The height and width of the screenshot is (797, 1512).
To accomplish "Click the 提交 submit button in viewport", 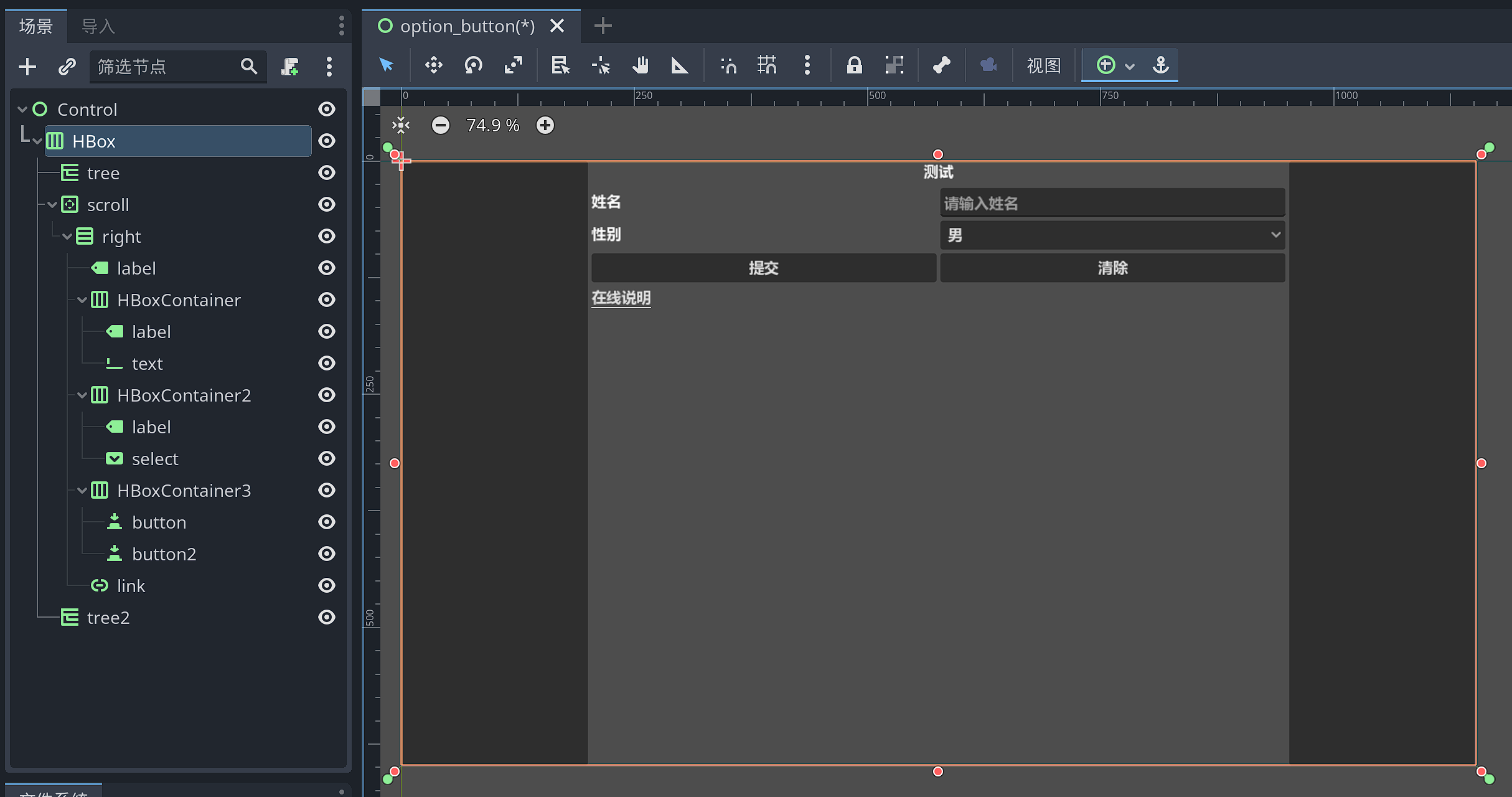I will tap(764, 268).
